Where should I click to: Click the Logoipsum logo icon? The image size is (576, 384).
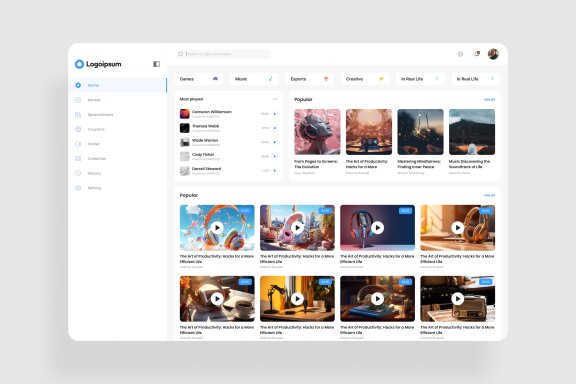point(79,64)
